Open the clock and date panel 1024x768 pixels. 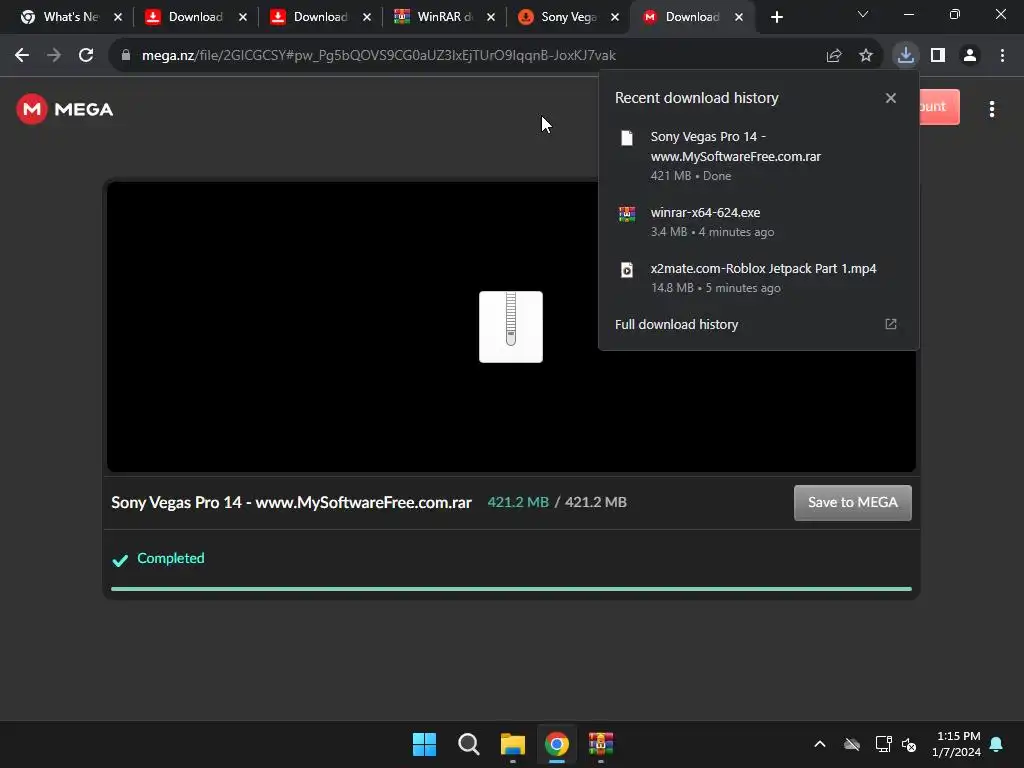(x=956, y=744)
